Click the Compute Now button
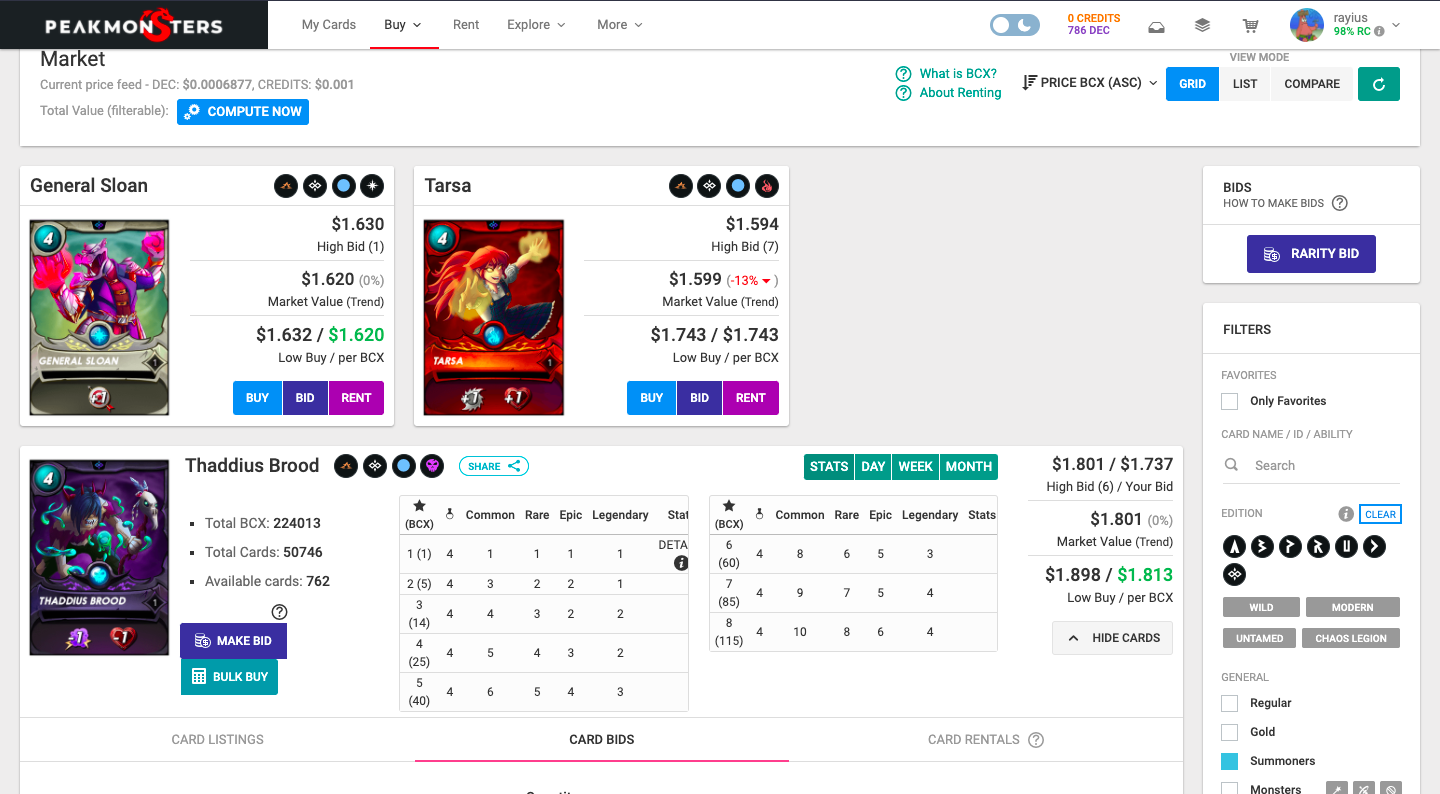This screenshot has height=794, width=1440. point(243,112)
